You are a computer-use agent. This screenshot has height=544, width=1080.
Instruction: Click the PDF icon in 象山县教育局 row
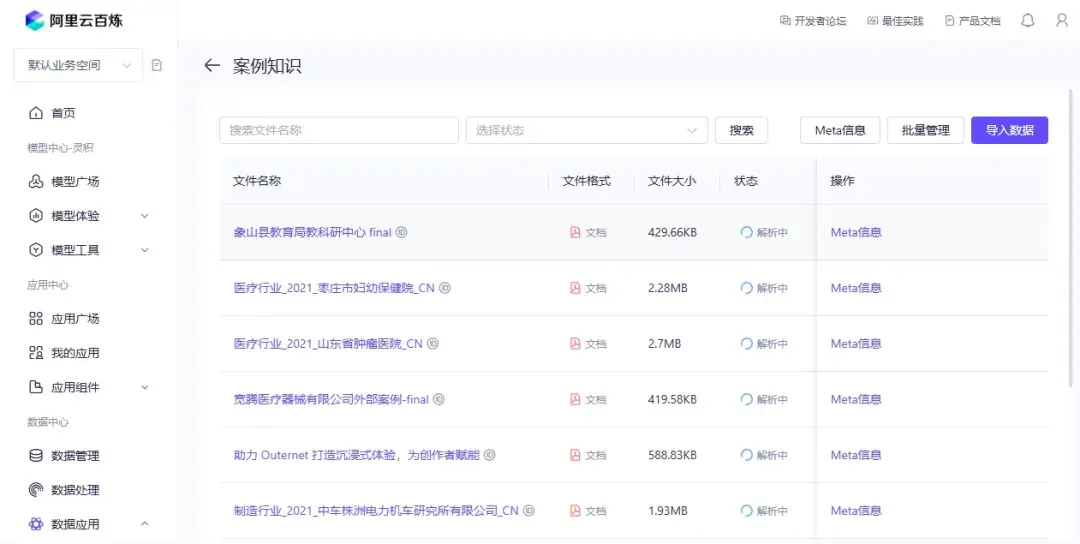pyautogui.click(x=575, y=232)
